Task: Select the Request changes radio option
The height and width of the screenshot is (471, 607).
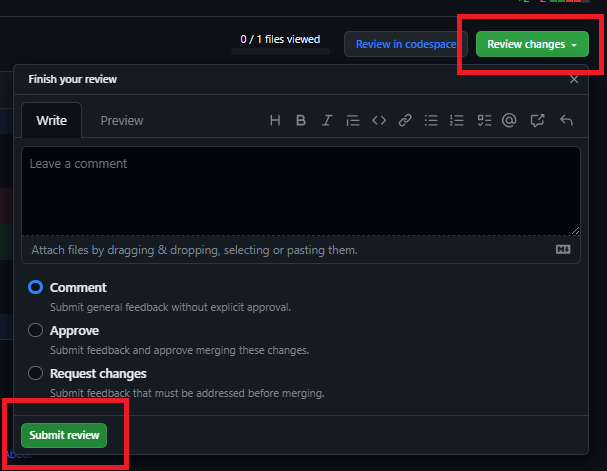Action: (36, 373)
